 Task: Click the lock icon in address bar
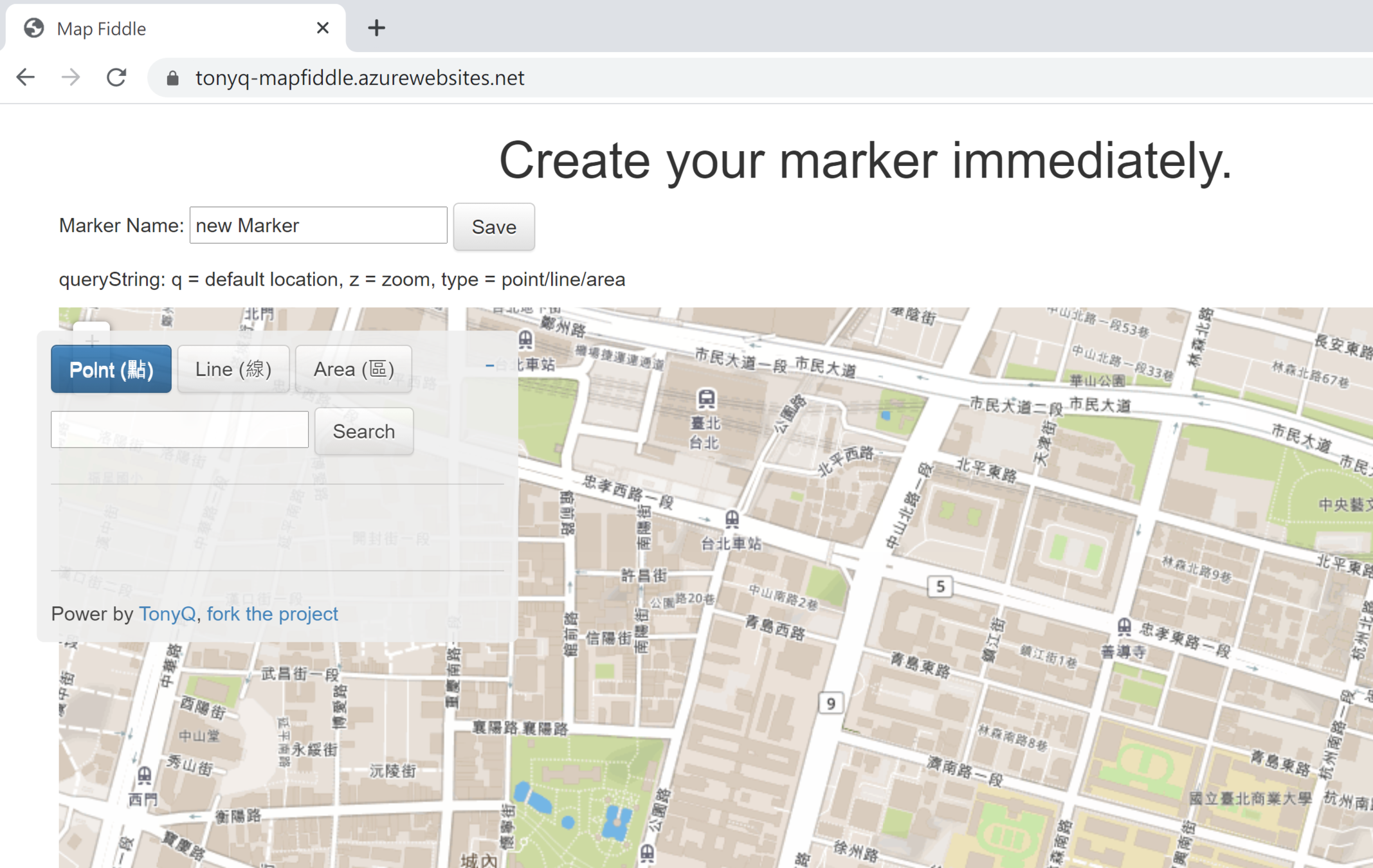point(172,78)
